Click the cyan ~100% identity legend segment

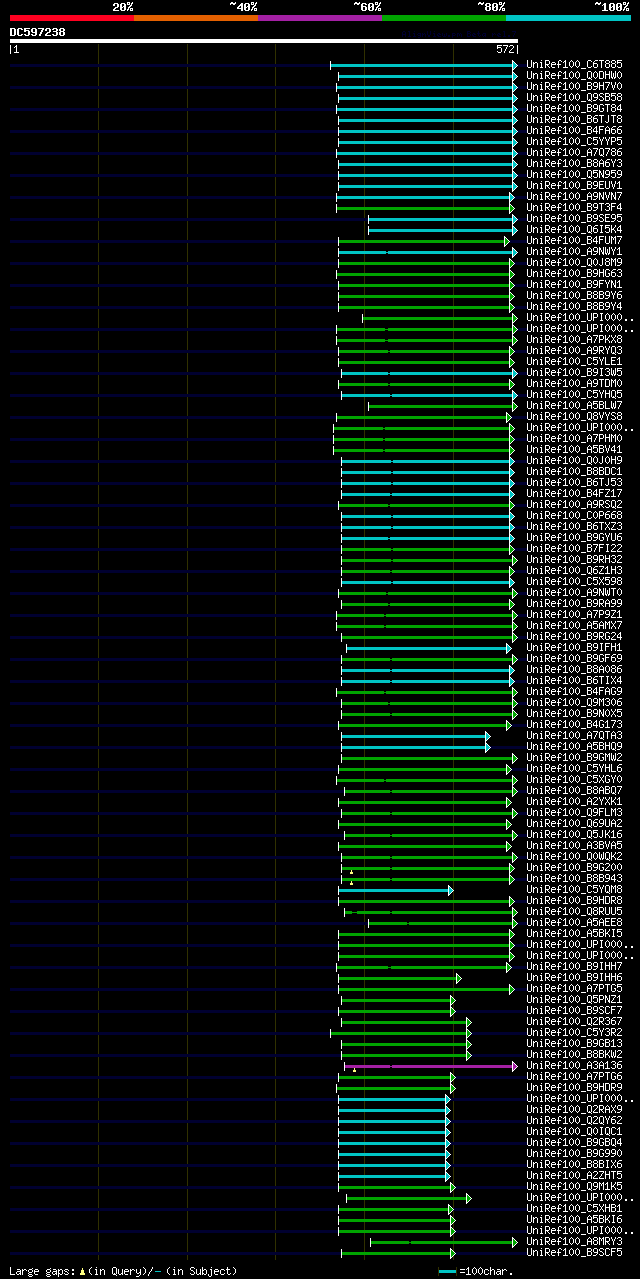click(568, 17)
